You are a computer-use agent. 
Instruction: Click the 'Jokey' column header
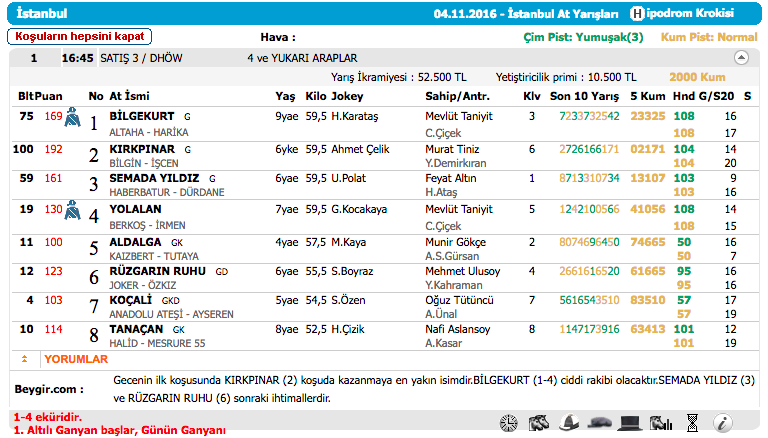(347, 96)
